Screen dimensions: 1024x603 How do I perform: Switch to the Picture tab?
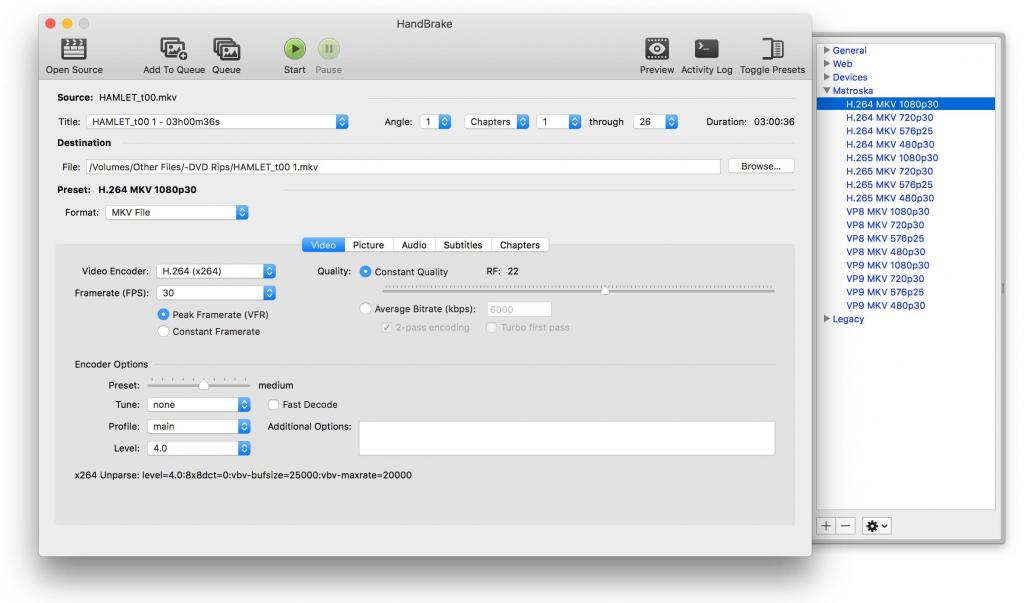(x=368, y=245)
